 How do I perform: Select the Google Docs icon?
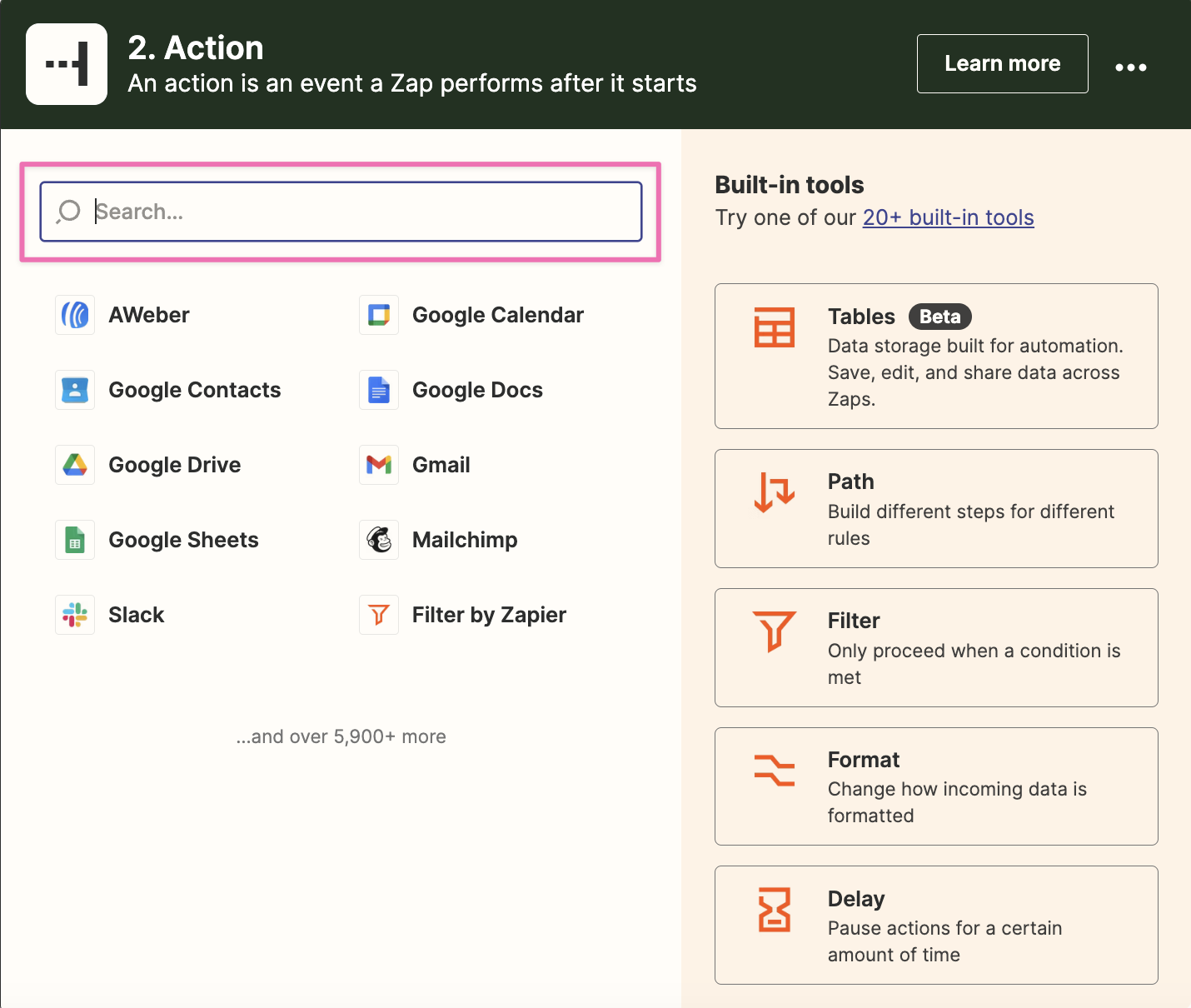point(379,390)
